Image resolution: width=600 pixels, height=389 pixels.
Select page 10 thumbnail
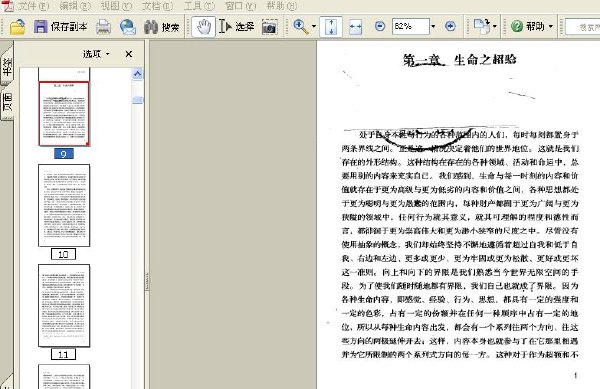[64, 205]
